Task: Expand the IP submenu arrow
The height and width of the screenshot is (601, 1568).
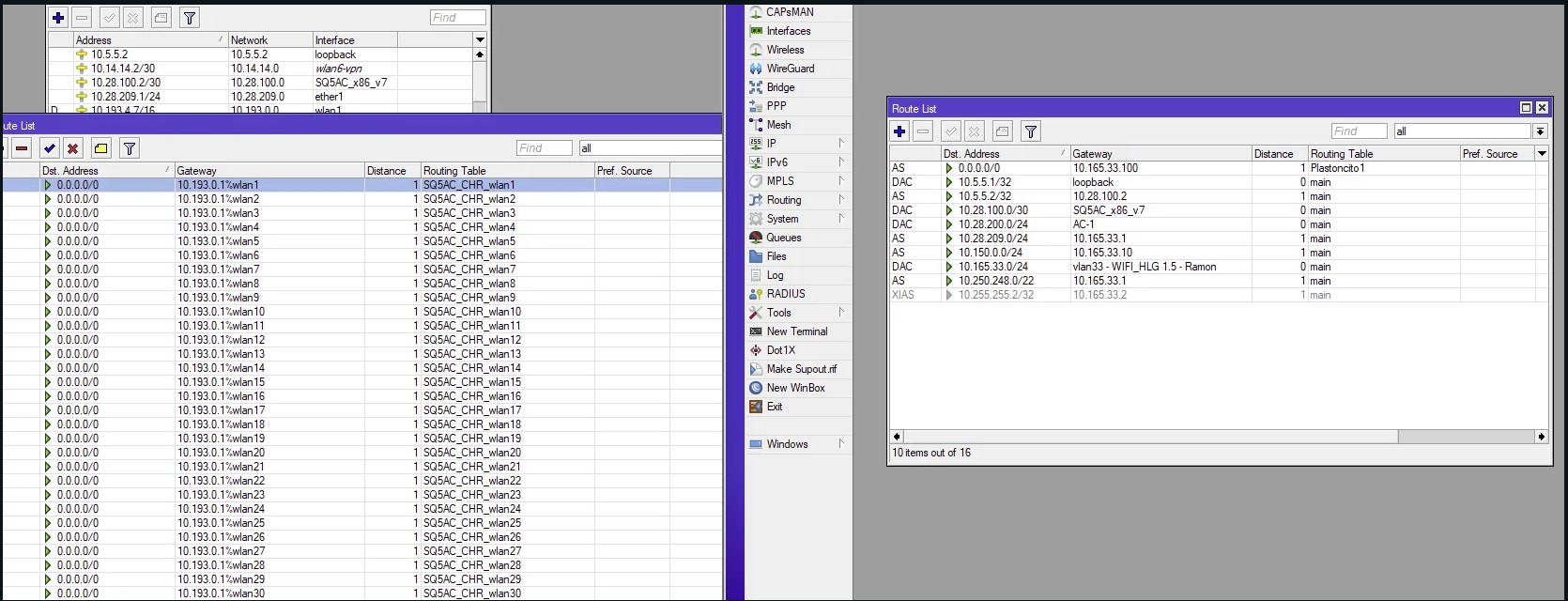Action: coord(841,144)
